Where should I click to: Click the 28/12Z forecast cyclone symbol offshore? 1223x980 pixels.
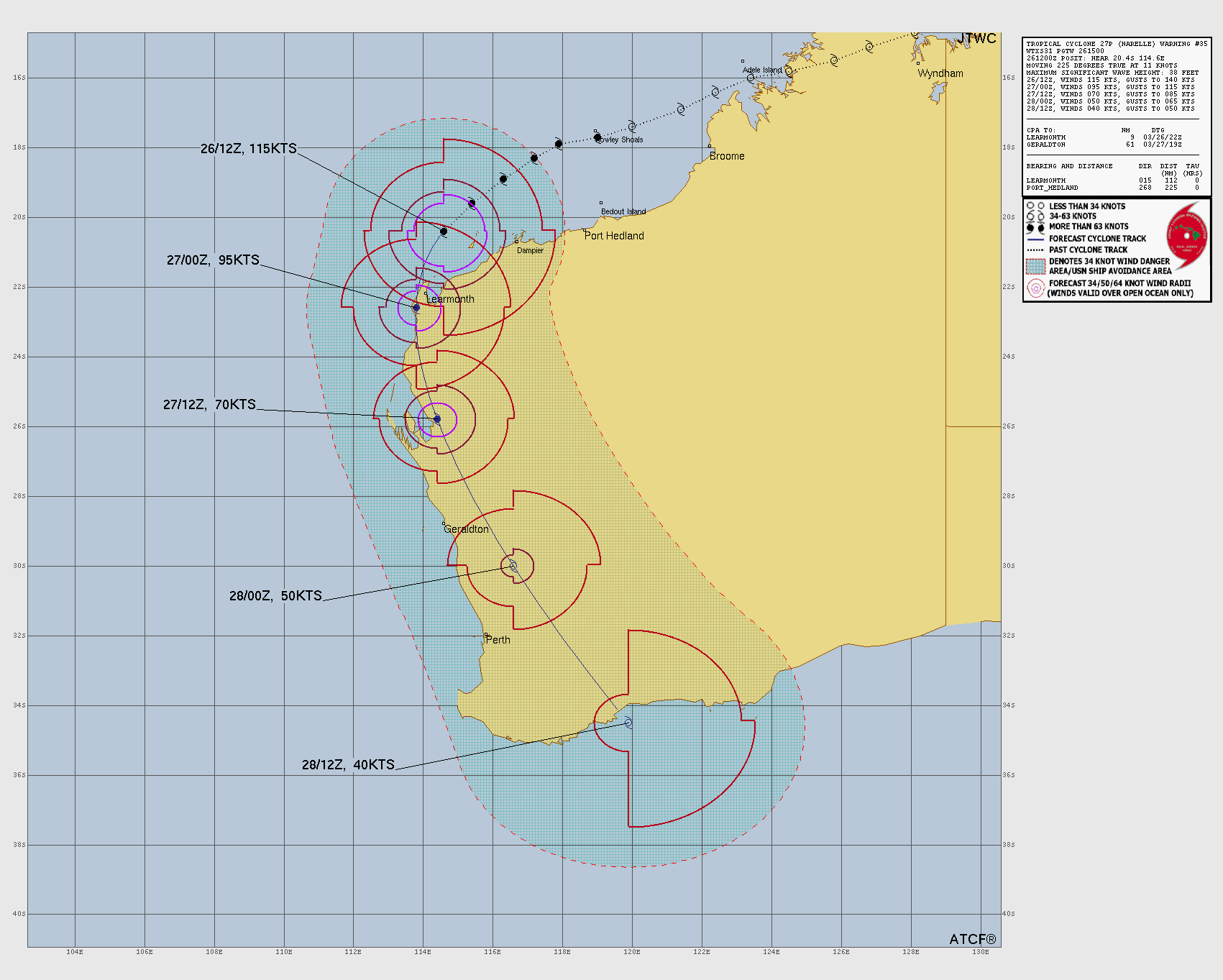(x=628, y=722)
